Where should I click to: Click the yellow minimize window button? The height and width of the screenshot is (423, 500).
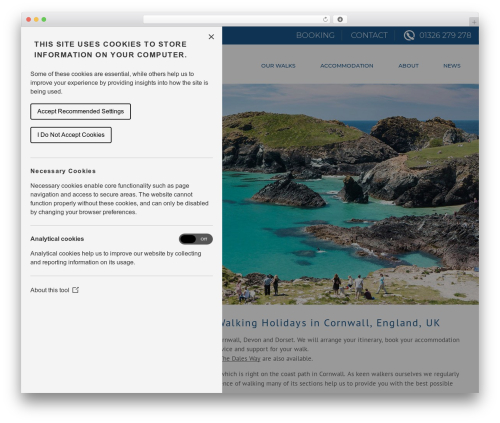click(36, 20)
